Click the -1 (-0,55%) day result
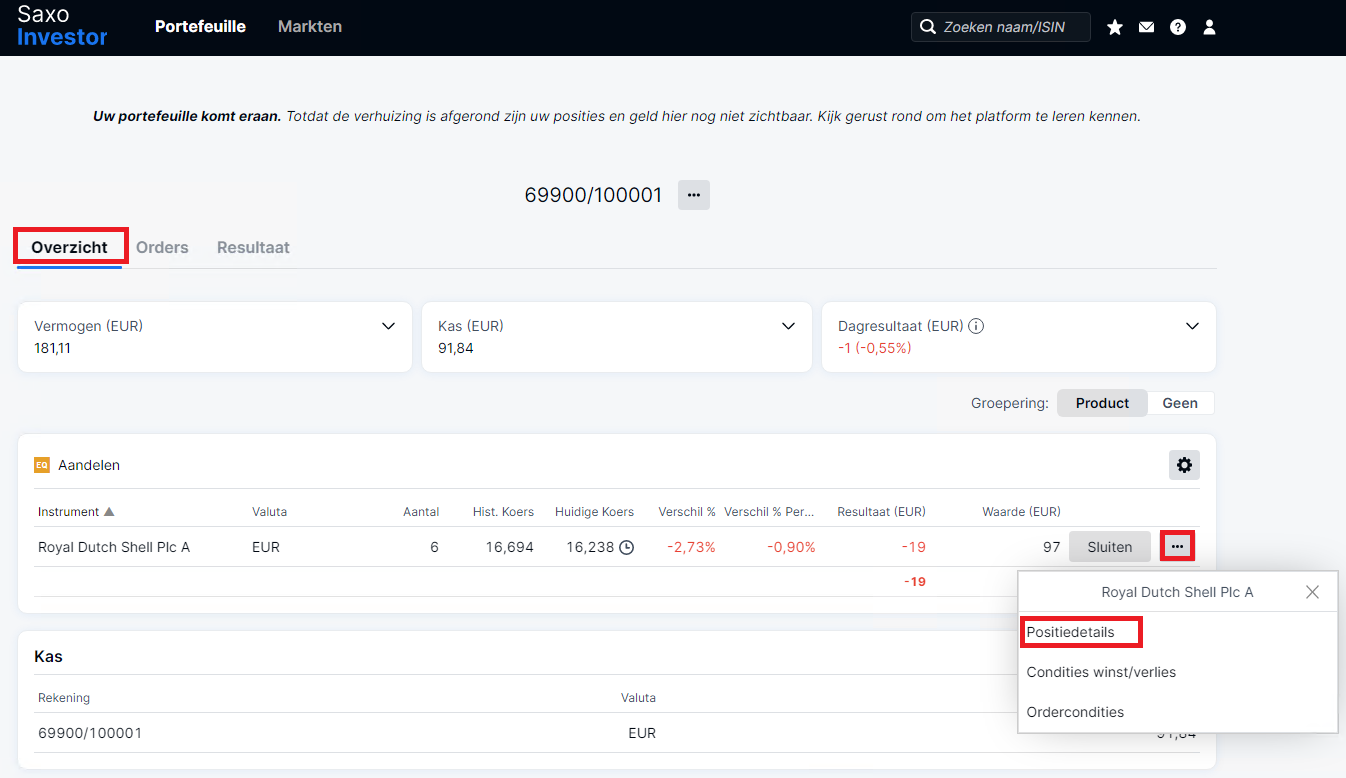The height and width of the screenshot is (778, 1346). pyautogui.click(x=874, y=348)
